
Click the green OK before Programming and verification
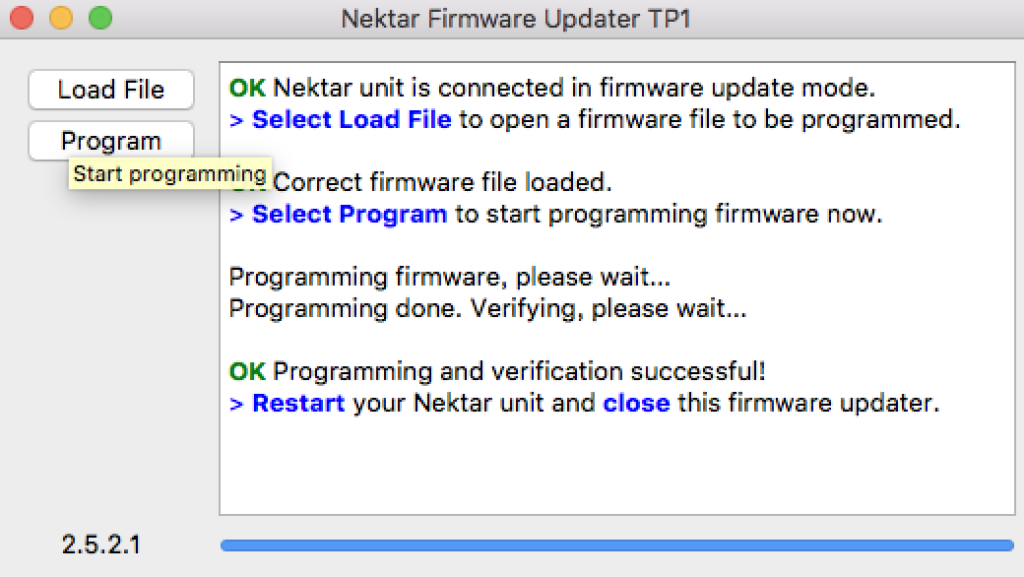click(x=247, y=372)
